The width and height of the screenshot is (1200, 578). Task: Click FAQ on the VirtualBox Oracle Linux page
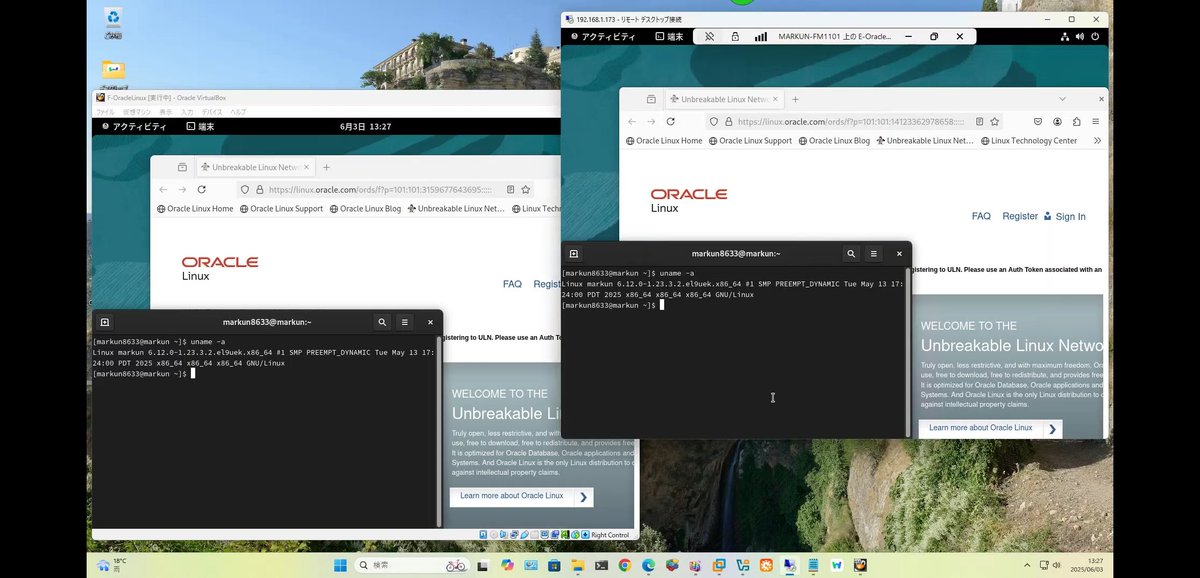[512, 284]
